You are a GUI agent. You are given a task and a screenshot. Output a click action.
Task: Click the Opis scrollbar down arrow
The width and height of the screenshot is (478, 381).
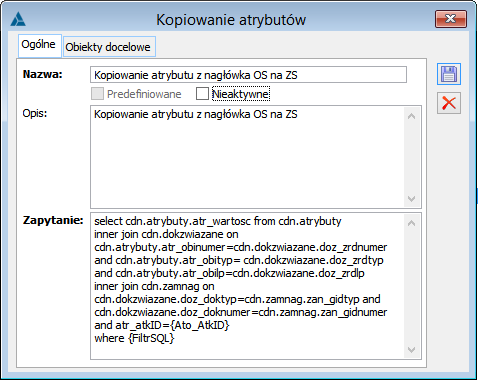tap(412, 199)
